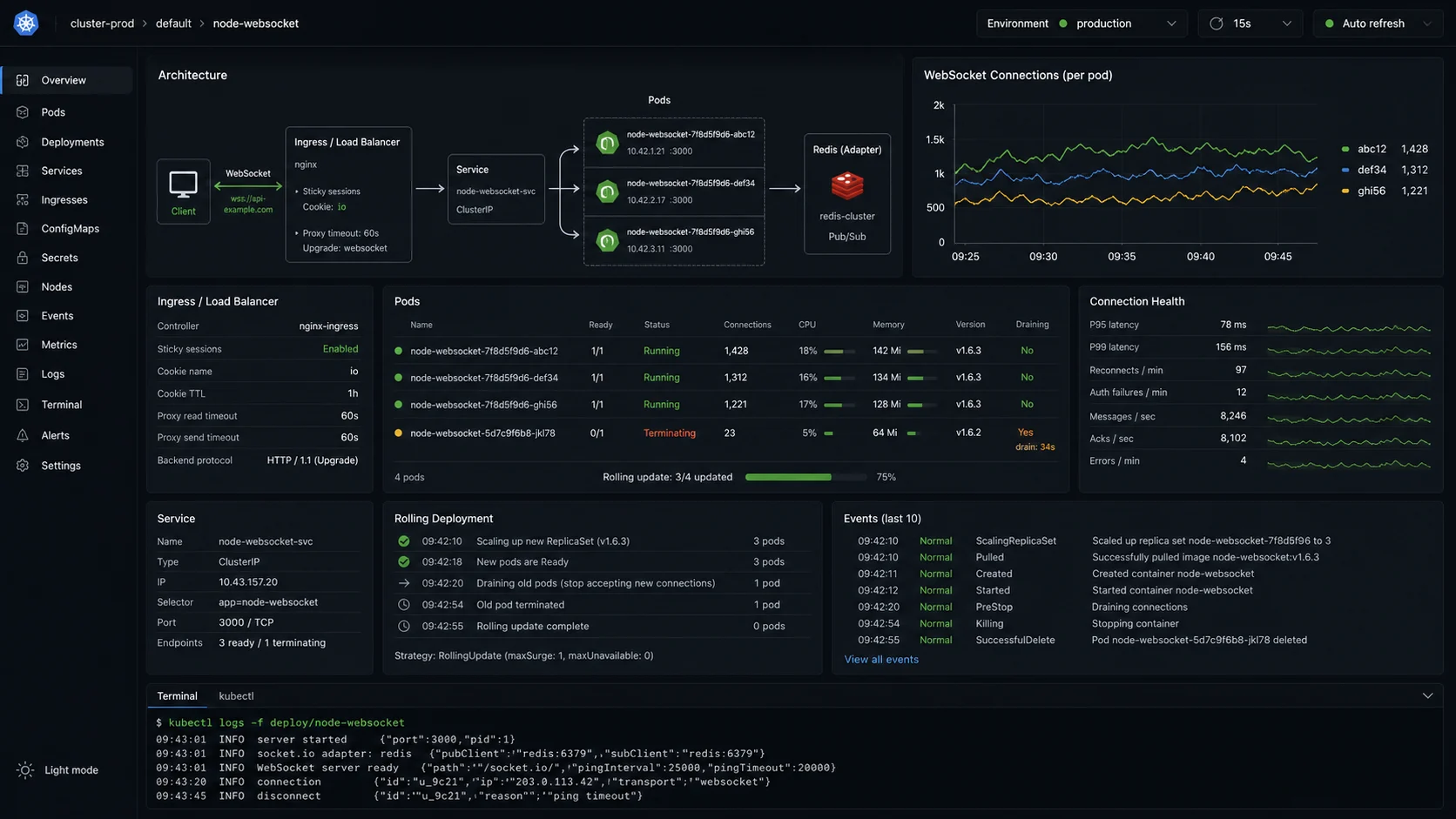Navigate to cluster-prod breadcrumb

tap(102, 23)
